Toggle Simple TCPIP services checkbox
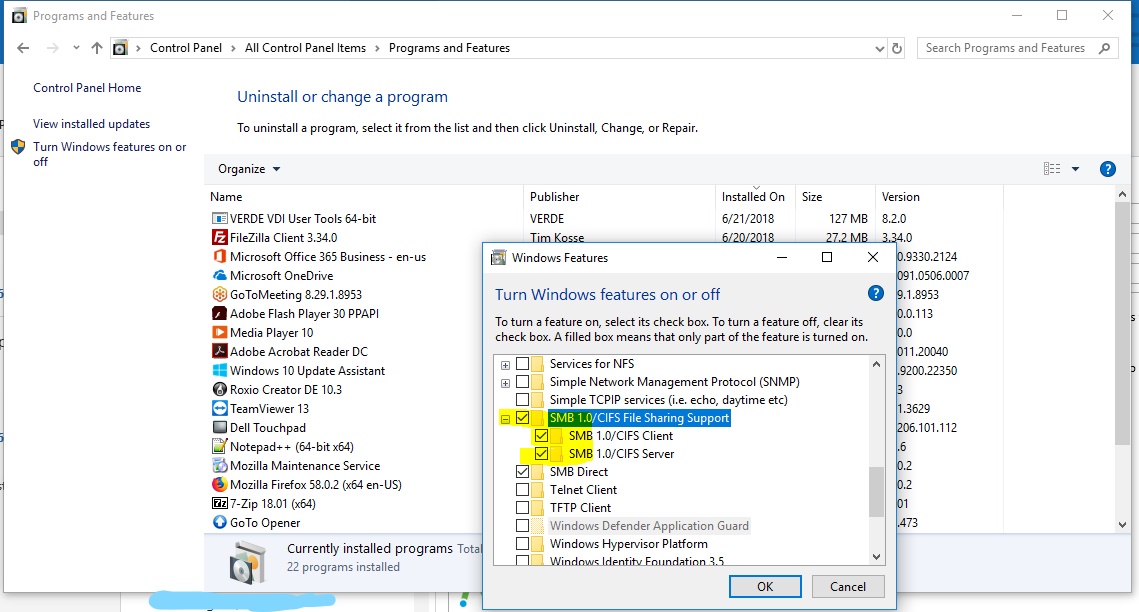 click(522, 399)
